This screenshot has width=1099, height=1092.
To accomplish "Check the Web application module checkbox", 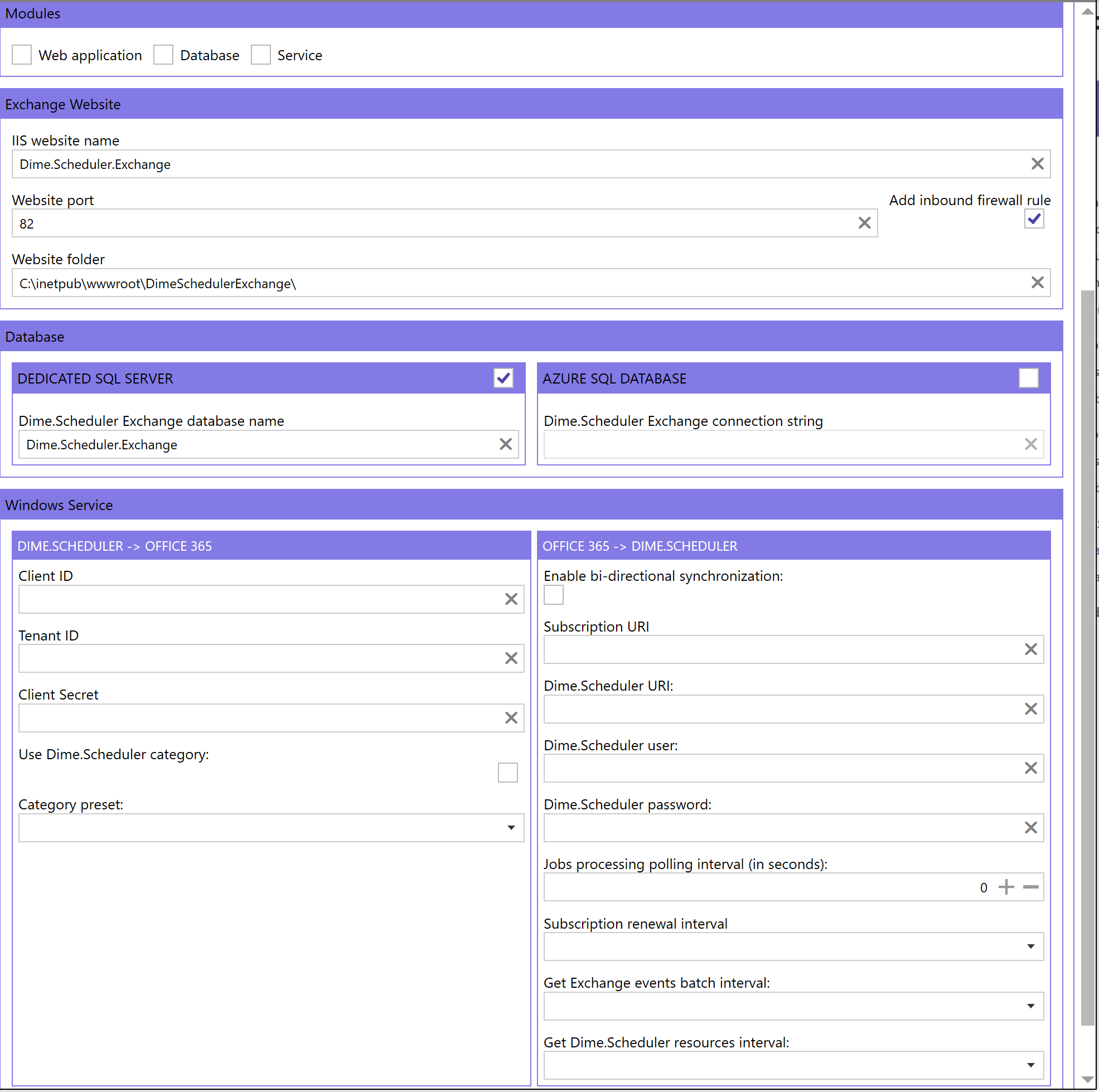I will (x=22, y=55).
